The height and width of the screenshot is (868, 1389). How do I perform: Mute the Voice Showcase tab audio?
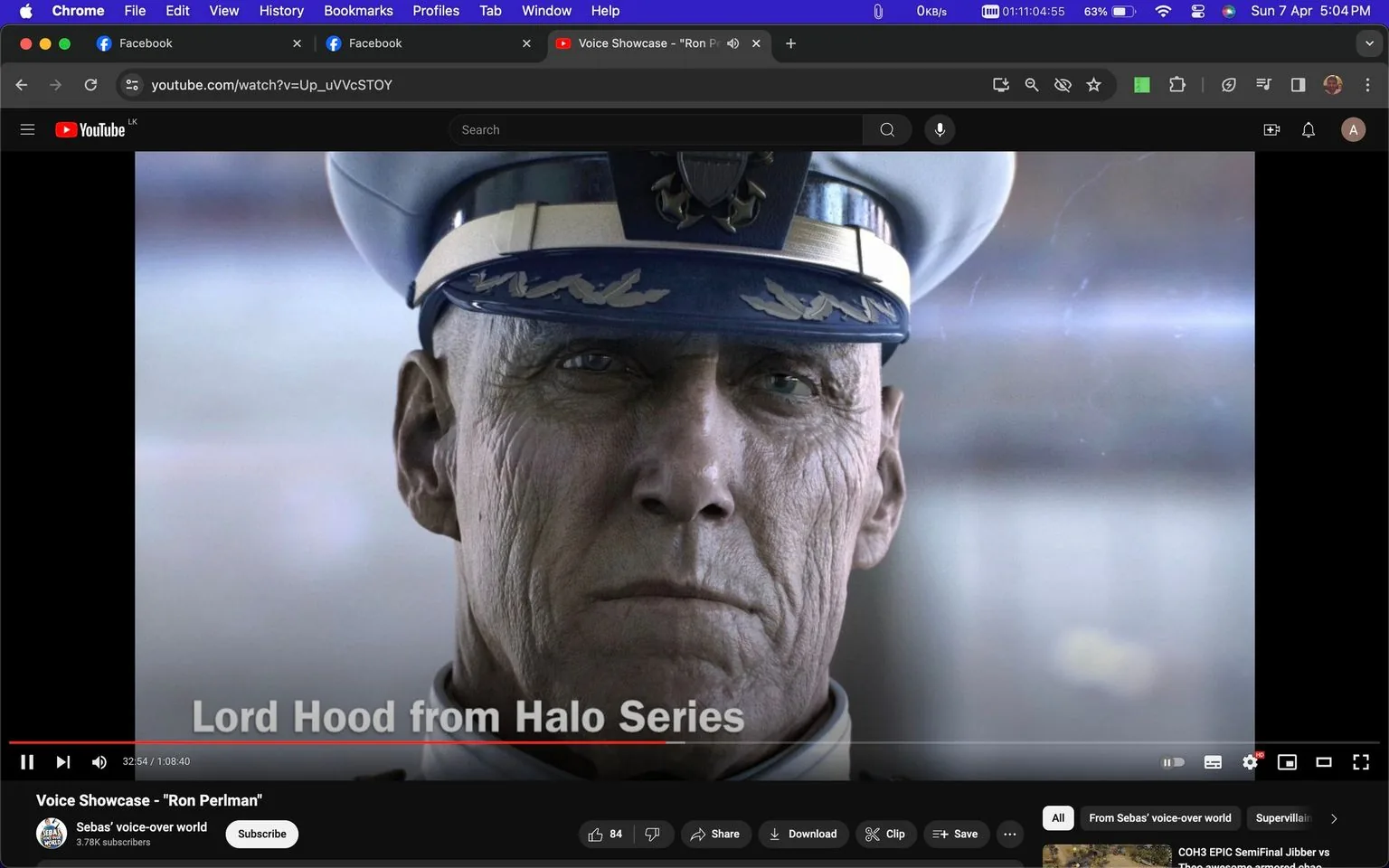[x=732, y=42]
